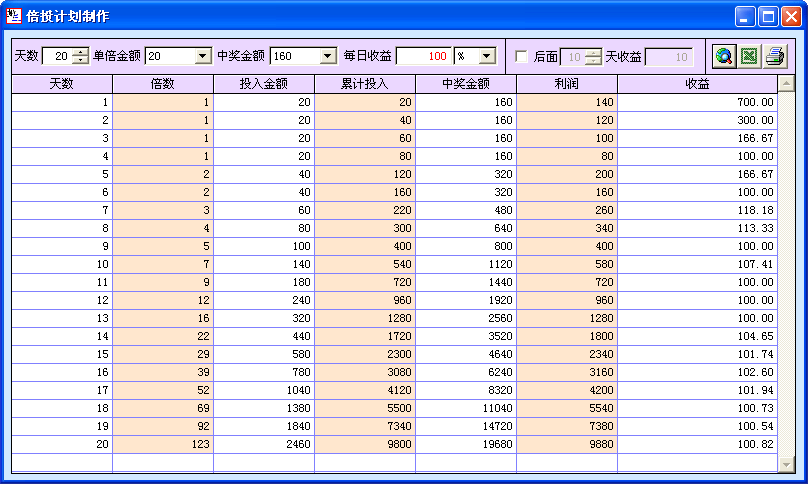The image size is (808, 484).
Task: Click the 收益 column header
Action: coord(697,85)
